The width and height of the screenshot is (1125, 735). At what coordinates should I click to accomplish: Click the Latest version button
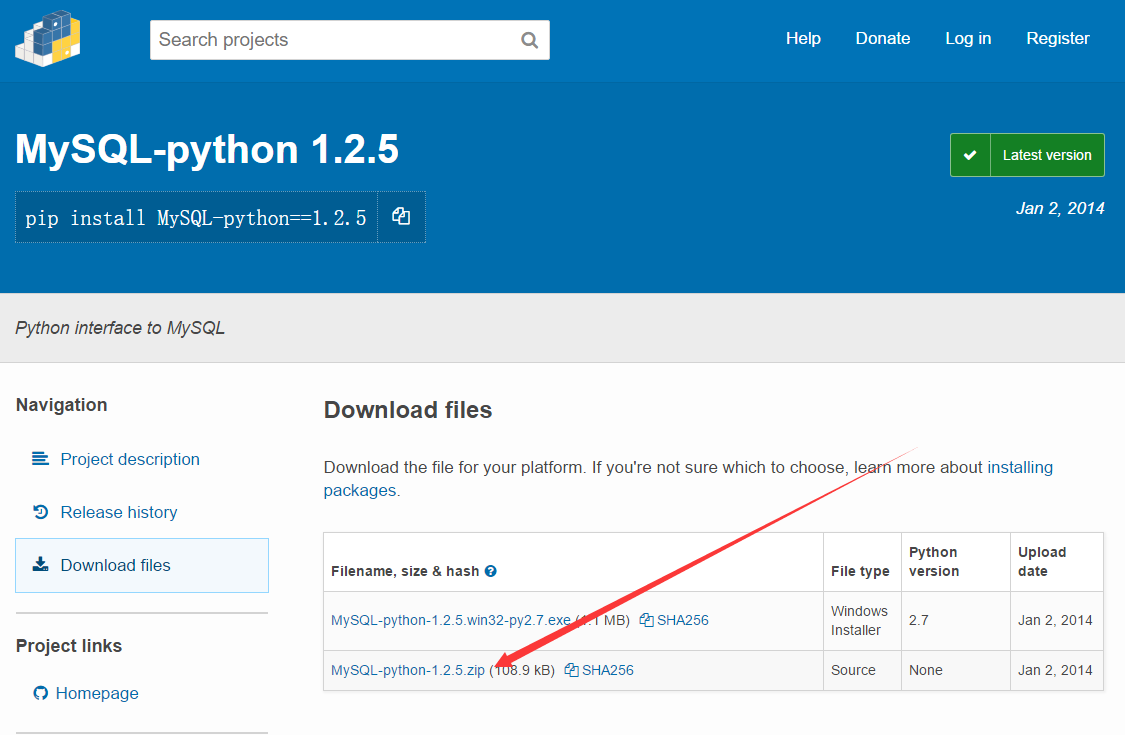pyautogui.click(x=1027, y=155)
